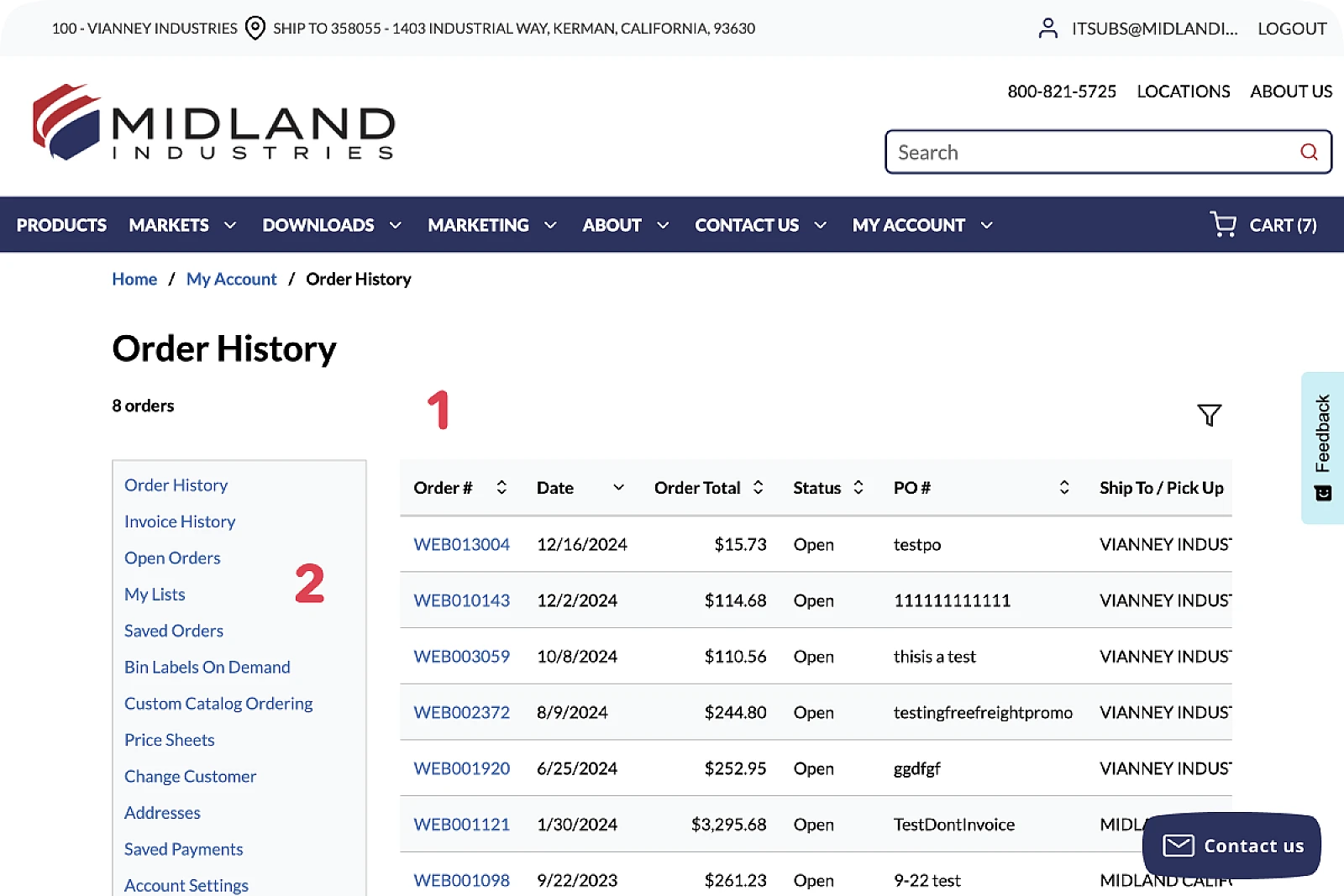The image size is (1344, 896).
Task: Open the Products menu item
Action: coord(61,225)
